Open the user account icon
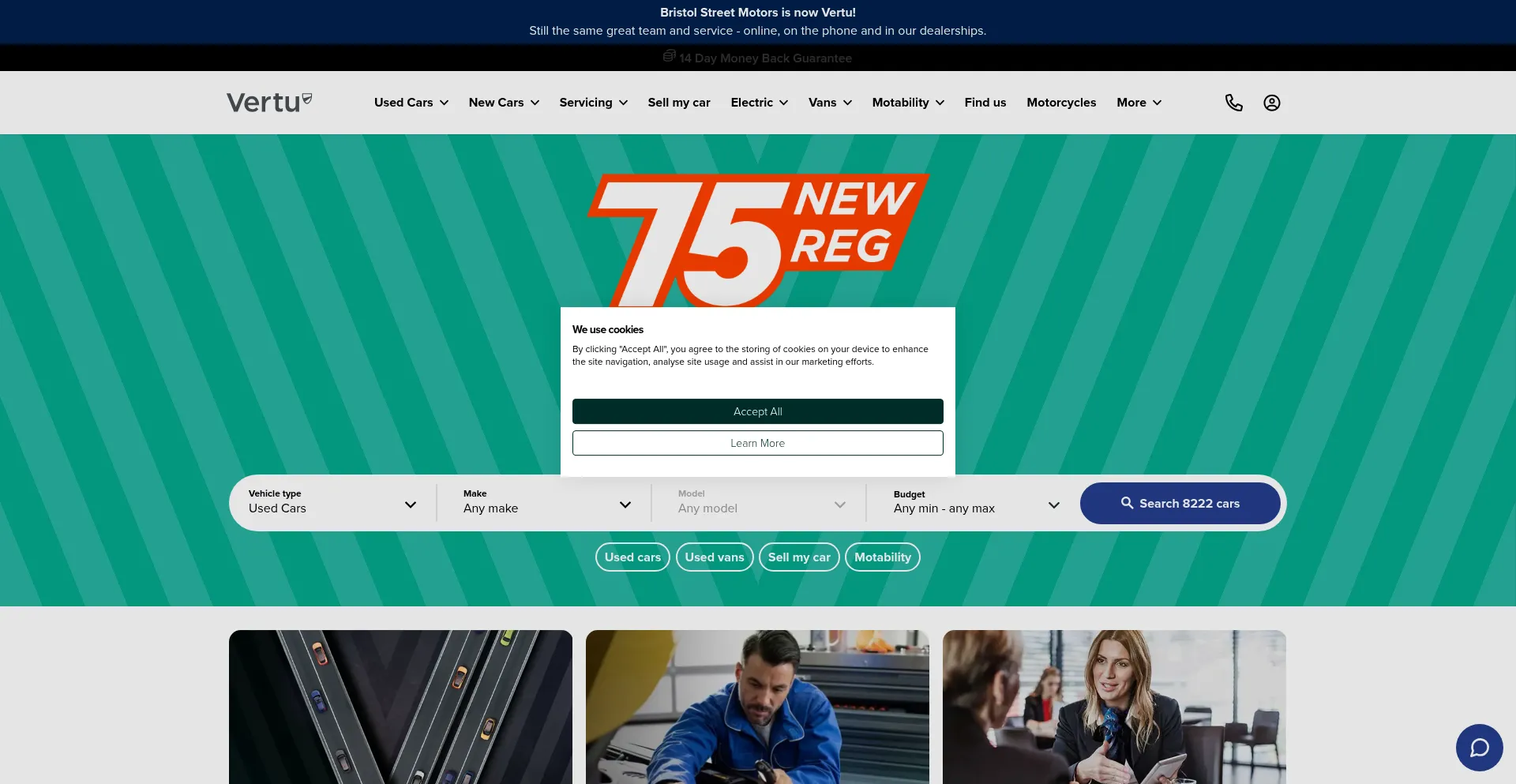1516x784 pixels. click(x=1271, y=103)
